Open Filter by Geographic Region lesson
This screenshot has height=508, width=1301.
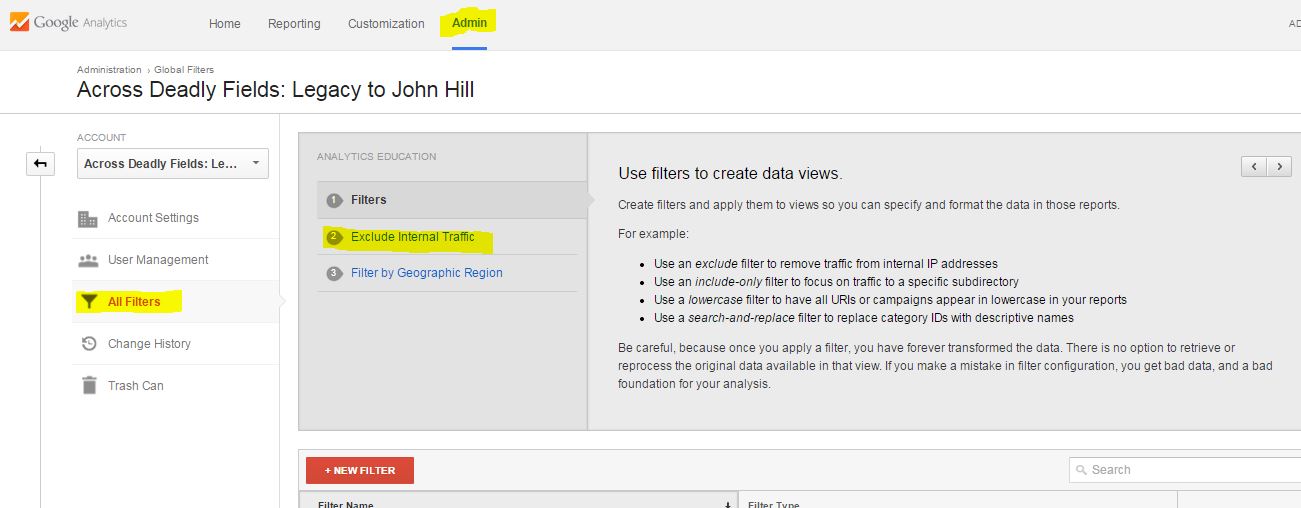coord(427,273)
